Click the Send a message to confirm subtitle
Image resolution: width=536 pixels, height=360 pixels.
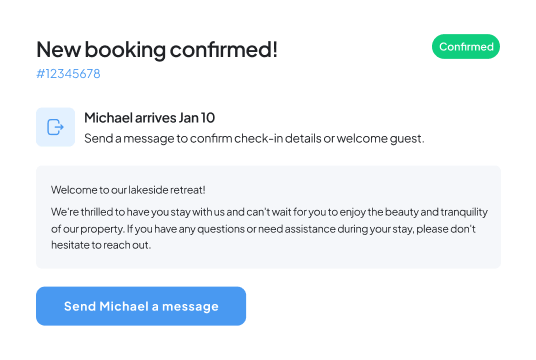[x=254, y=138]
